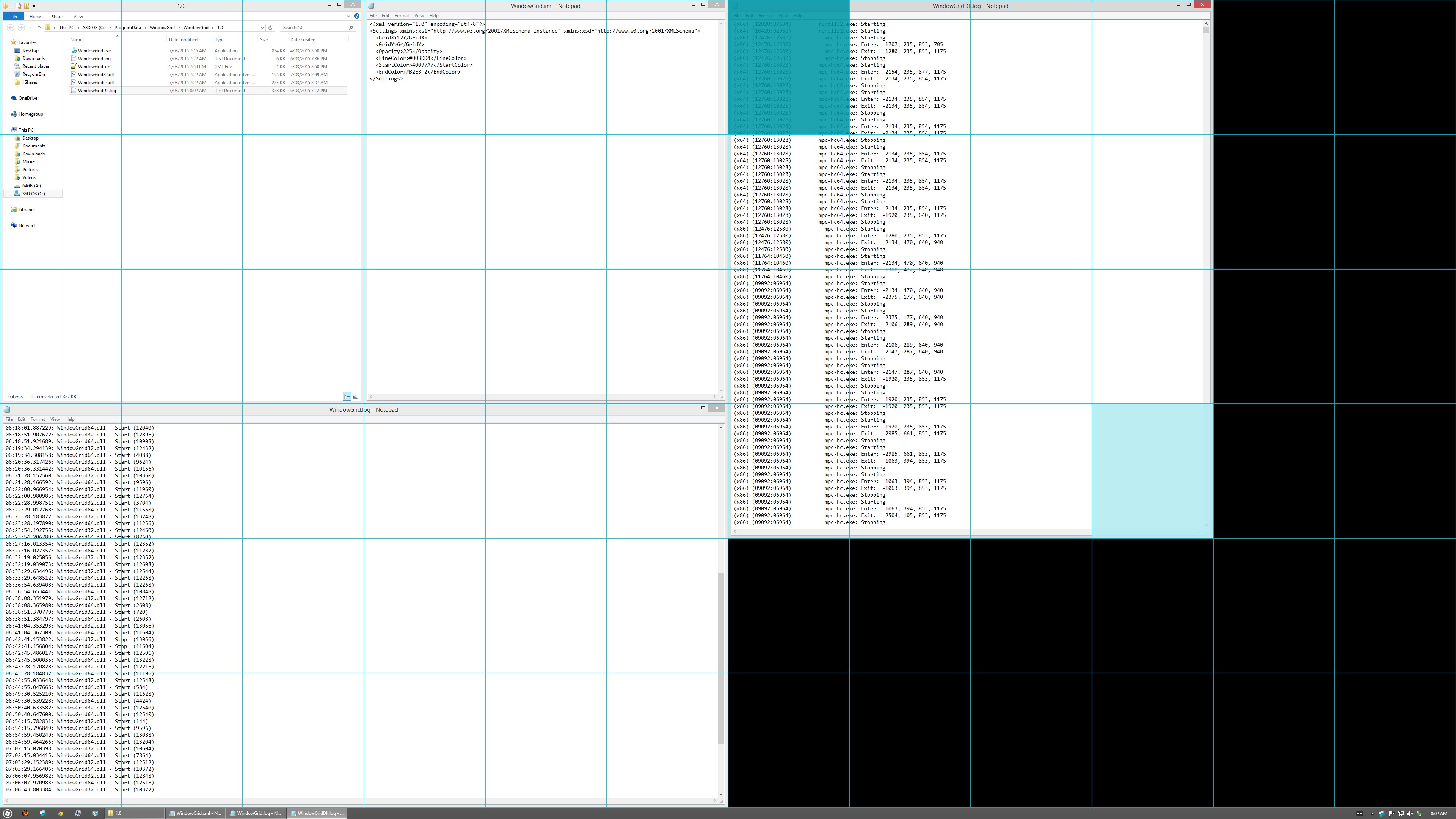Screen dimensions: 1456x819
Task: Switch to Large icons view layout icon
Action: pyautogui.click(x=356, y=396)
